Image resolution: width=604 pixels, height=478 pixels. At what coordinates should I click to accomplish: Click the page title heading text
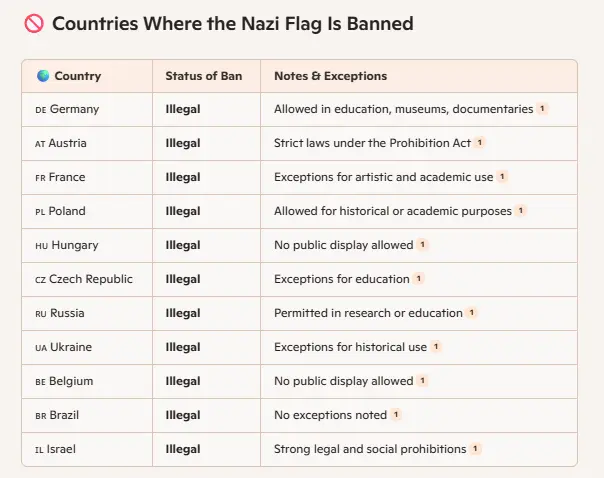tap(232, 24)
